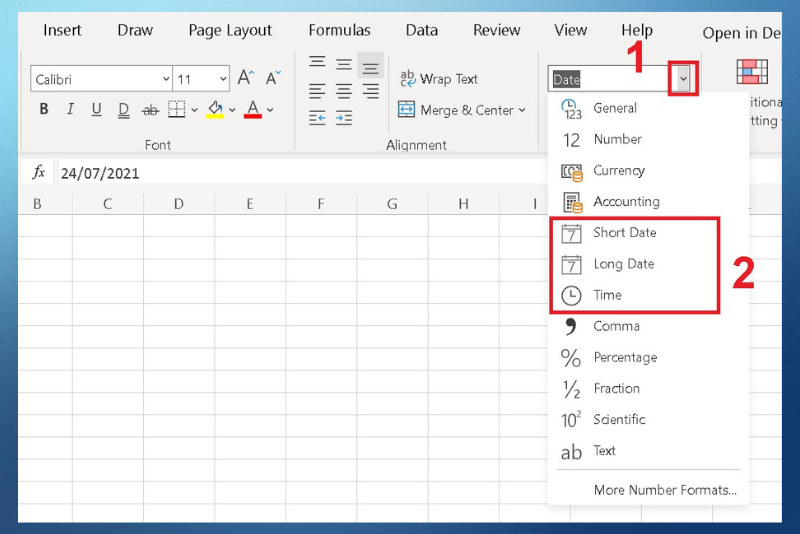
Task: Click the fx Insert Function icon
Action: click(38, 172)
